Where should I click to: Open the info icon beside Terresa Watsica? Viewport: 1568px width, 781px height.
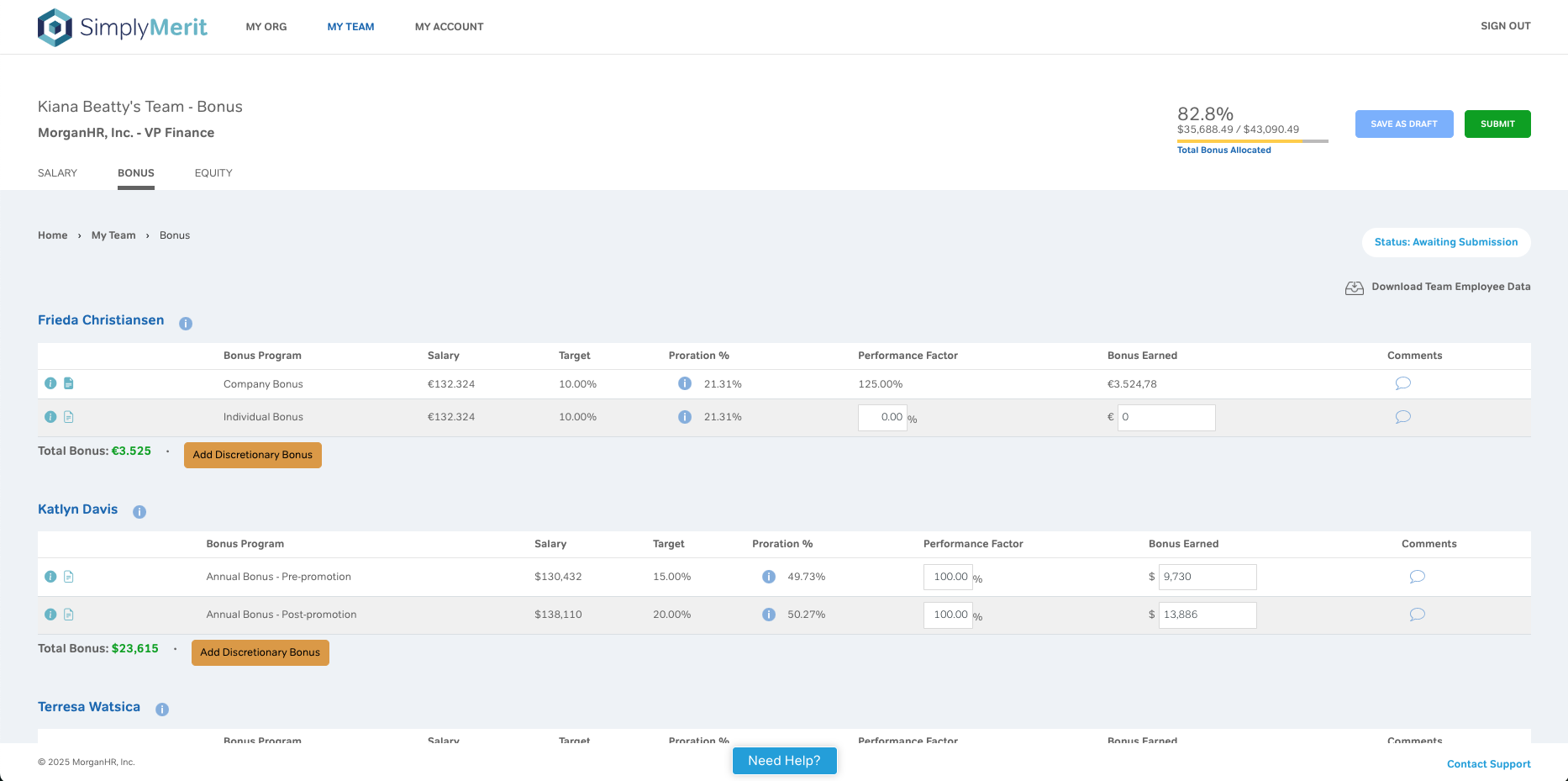click(x=161, y=709)
